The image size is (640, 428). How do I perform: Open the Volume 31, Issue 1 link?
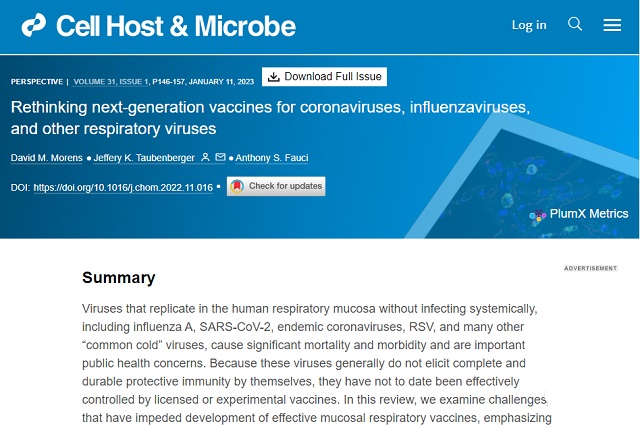(111, 82)
